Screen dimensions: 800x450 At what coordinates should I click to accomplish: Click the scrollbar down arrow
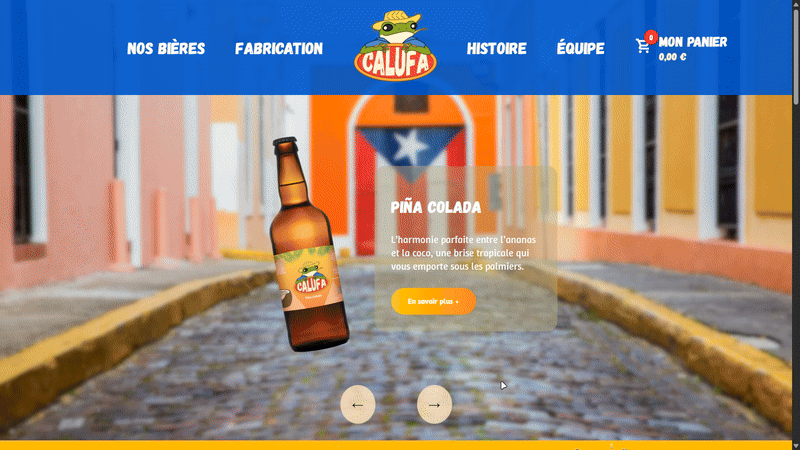coord(796,446)
